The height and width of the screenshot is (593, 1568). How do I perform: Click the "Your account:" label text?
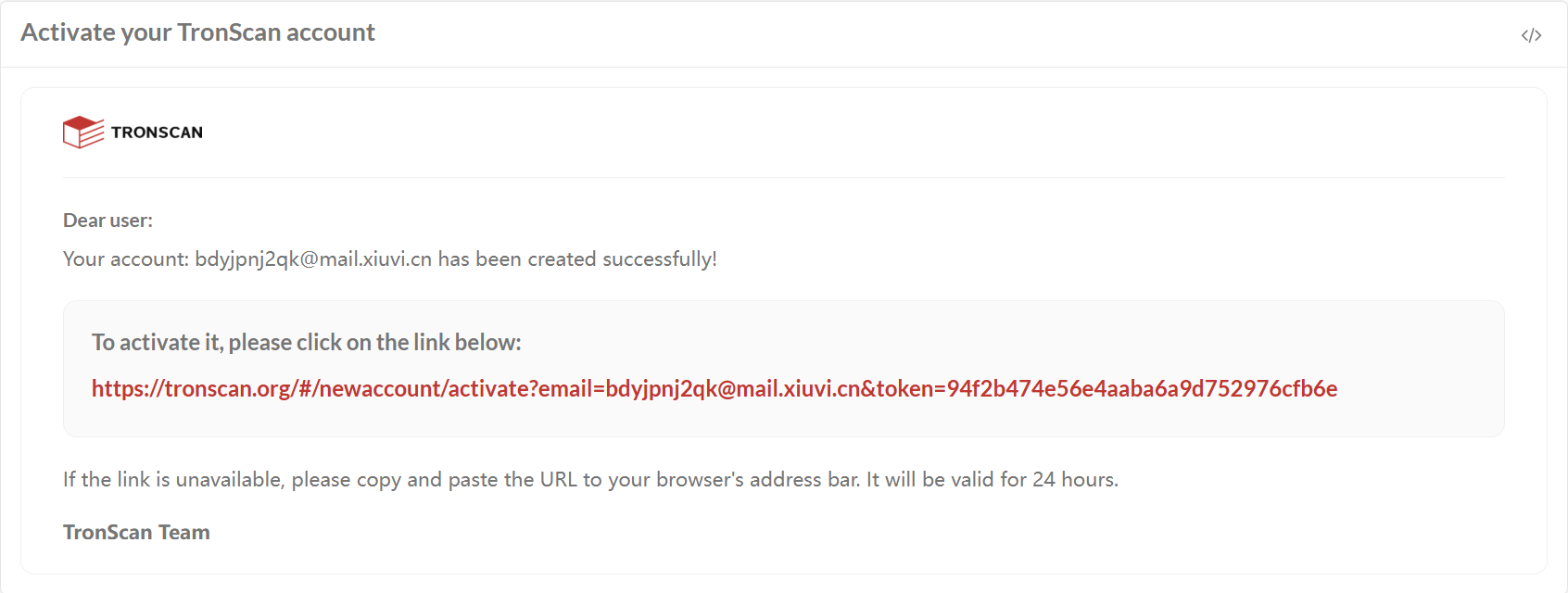pyautogui.click(x=125, y=259)
